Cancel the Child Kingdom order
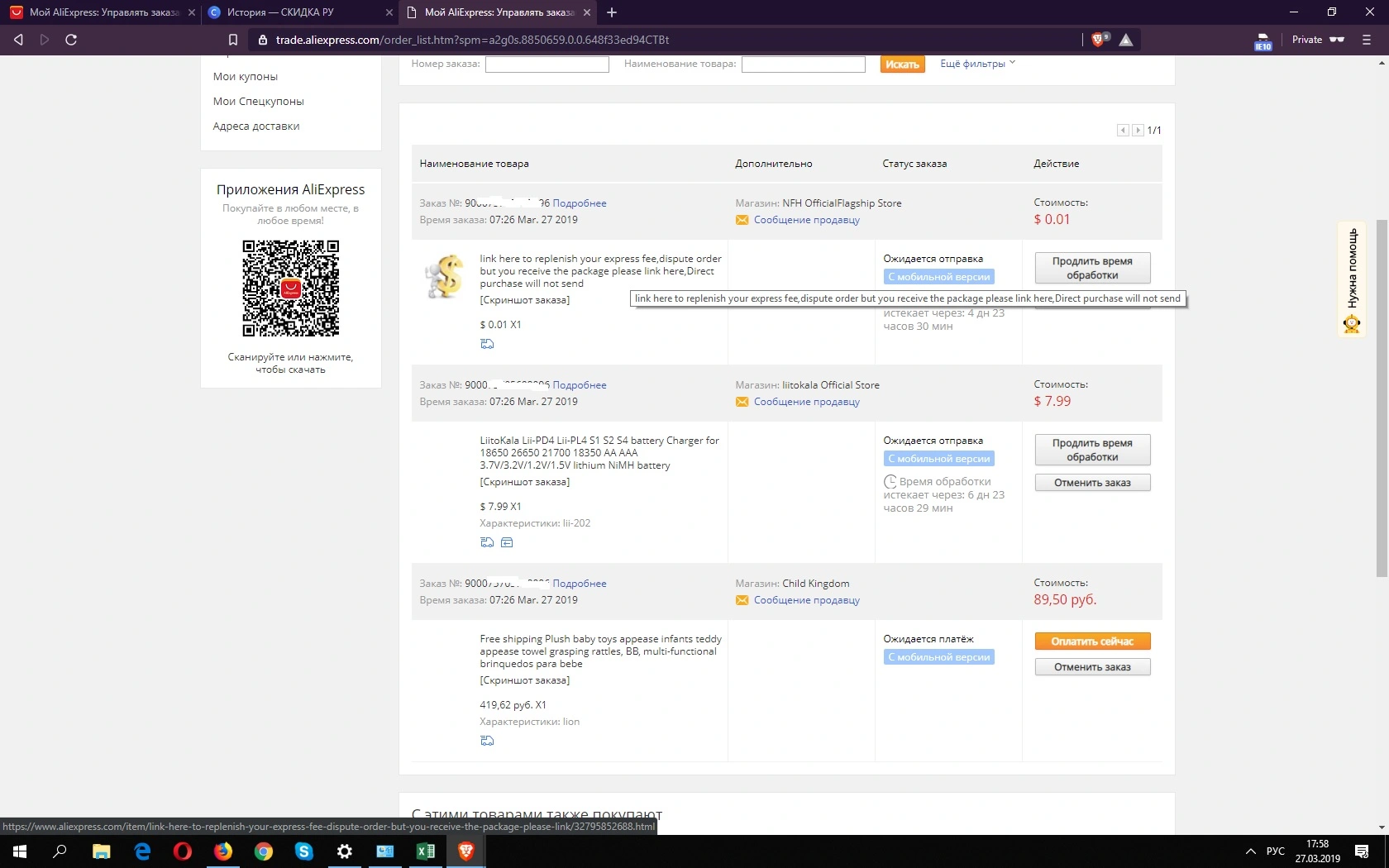Image resolution: width=1389 pixels, height=868 pixels. click(1092, 667)
